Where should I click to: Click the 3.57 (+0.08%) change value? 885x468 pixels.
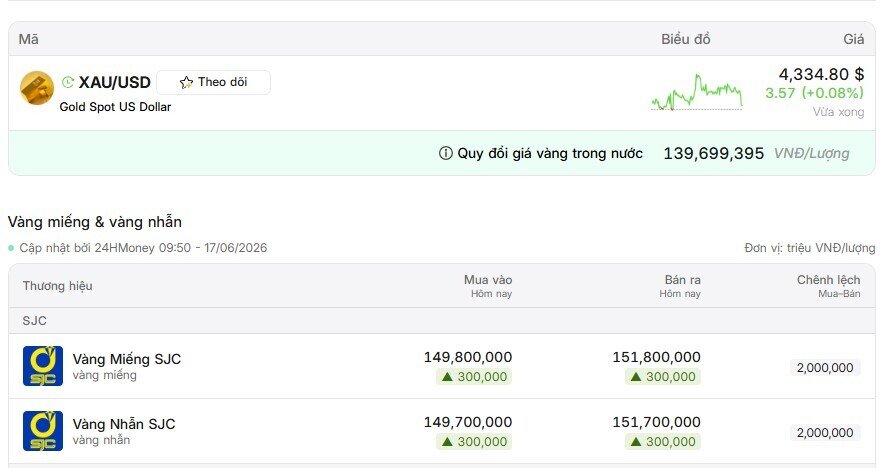[x=814, y=93]
